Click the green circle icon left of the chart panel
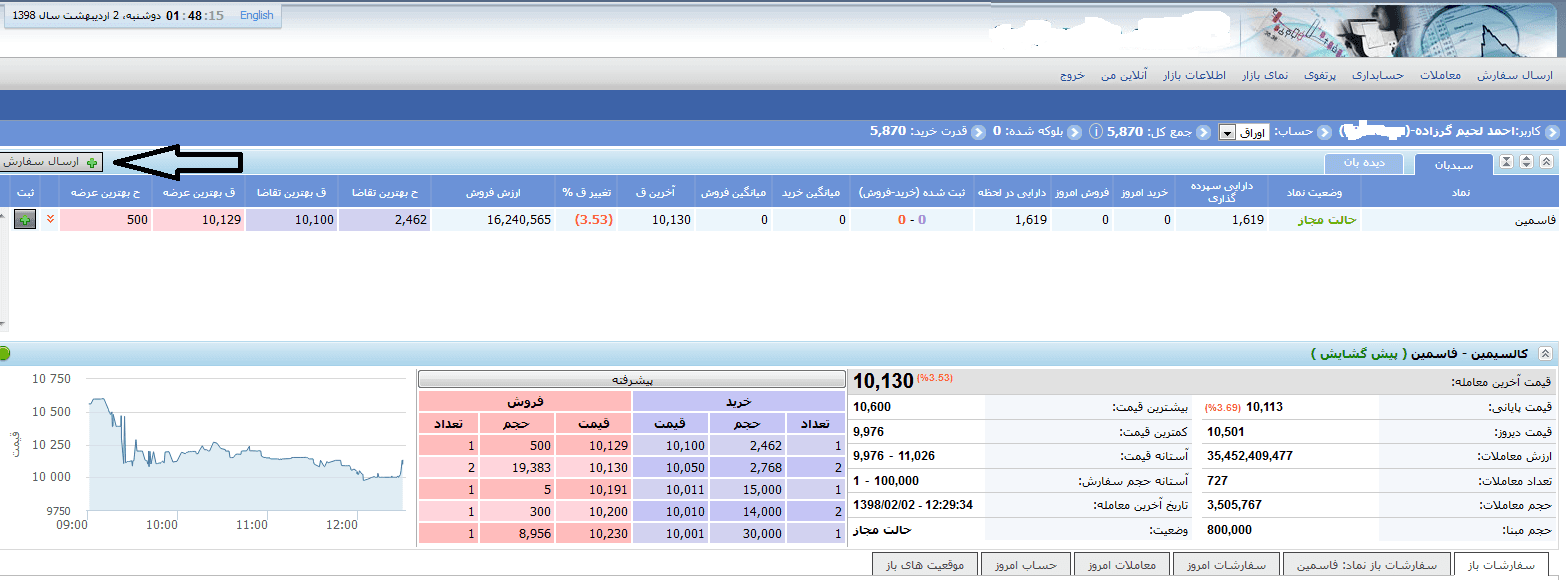Screen dimensions: 1566x580 [x=8, y=355]
